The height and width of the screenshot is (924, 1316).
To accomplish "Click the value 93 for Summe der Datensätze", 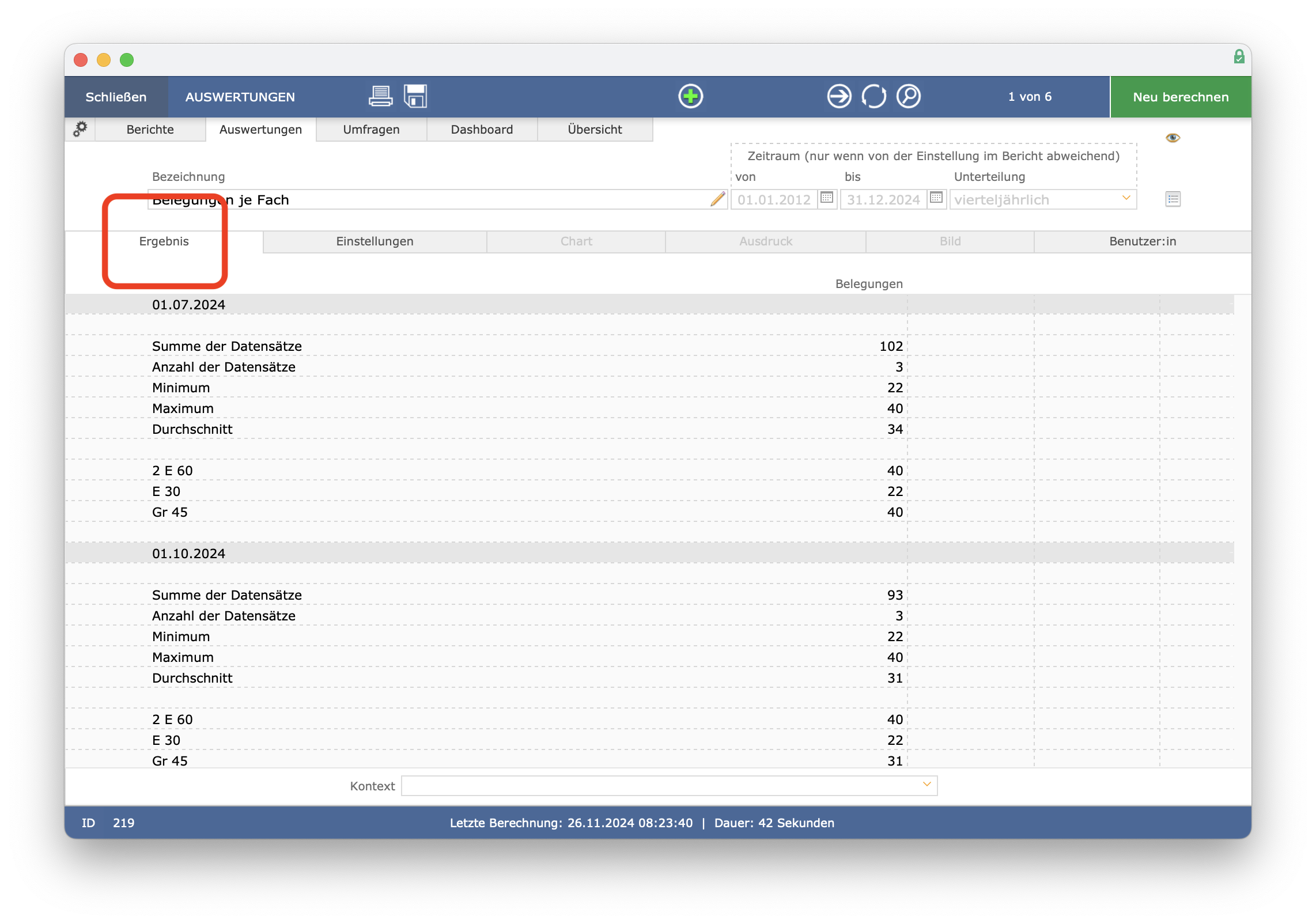I will click(x=895, y=594).
